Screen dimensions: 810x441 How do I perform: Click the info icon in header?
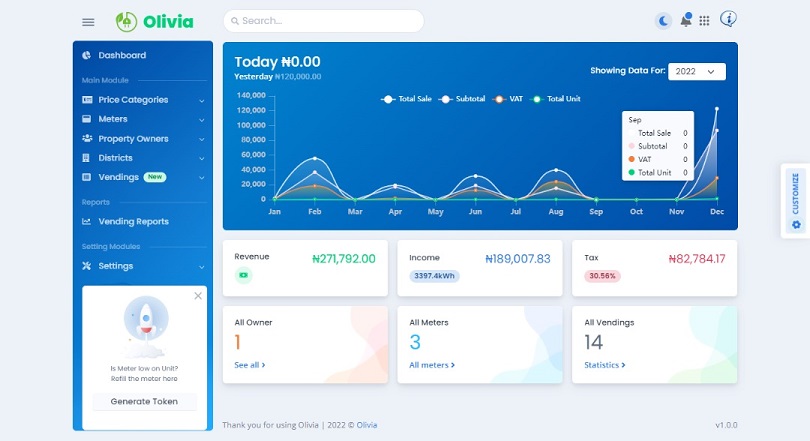pyautogui.click(x=728, y=20)
